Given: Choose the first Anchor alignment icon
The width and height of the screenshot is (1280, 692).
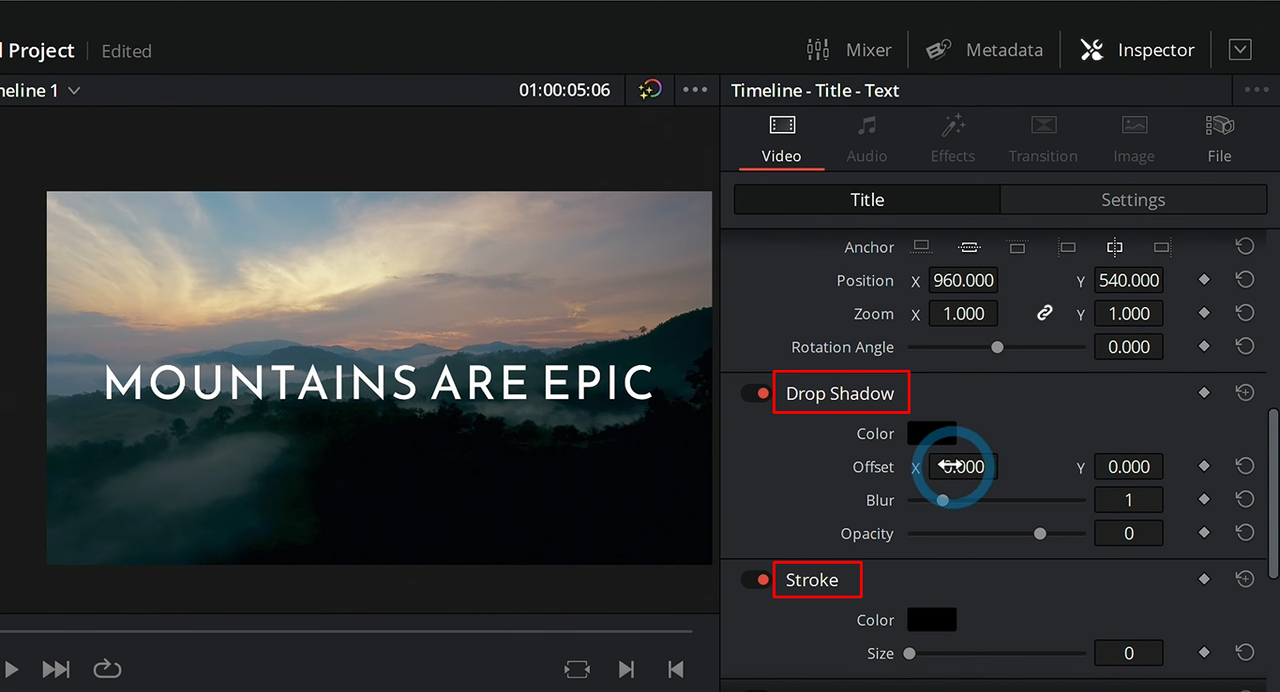Looking at the screenshot, I should click(x=922, y=247).
